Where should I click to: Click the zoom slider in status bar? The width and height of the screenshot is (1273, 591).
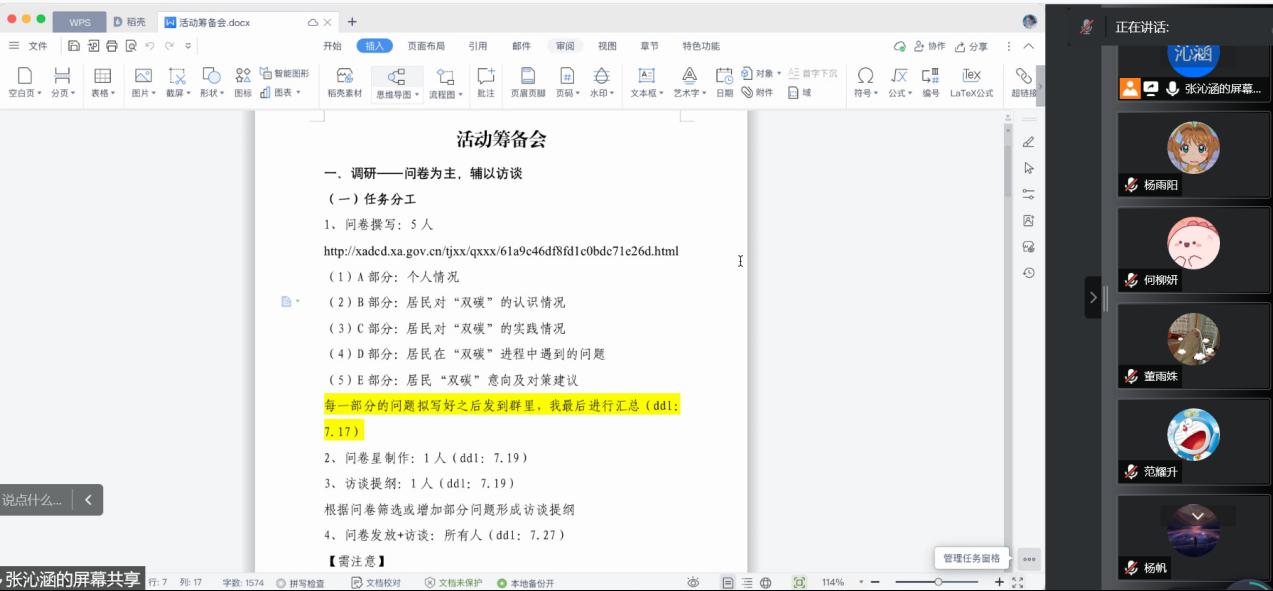click(x=938, y=582)
